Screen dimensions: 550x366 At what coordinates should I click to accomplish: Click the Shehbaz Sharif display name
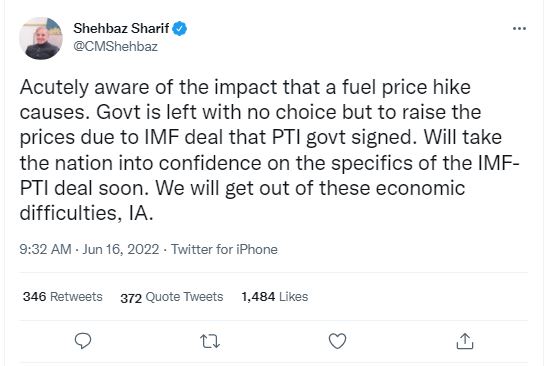click(121, 28)
